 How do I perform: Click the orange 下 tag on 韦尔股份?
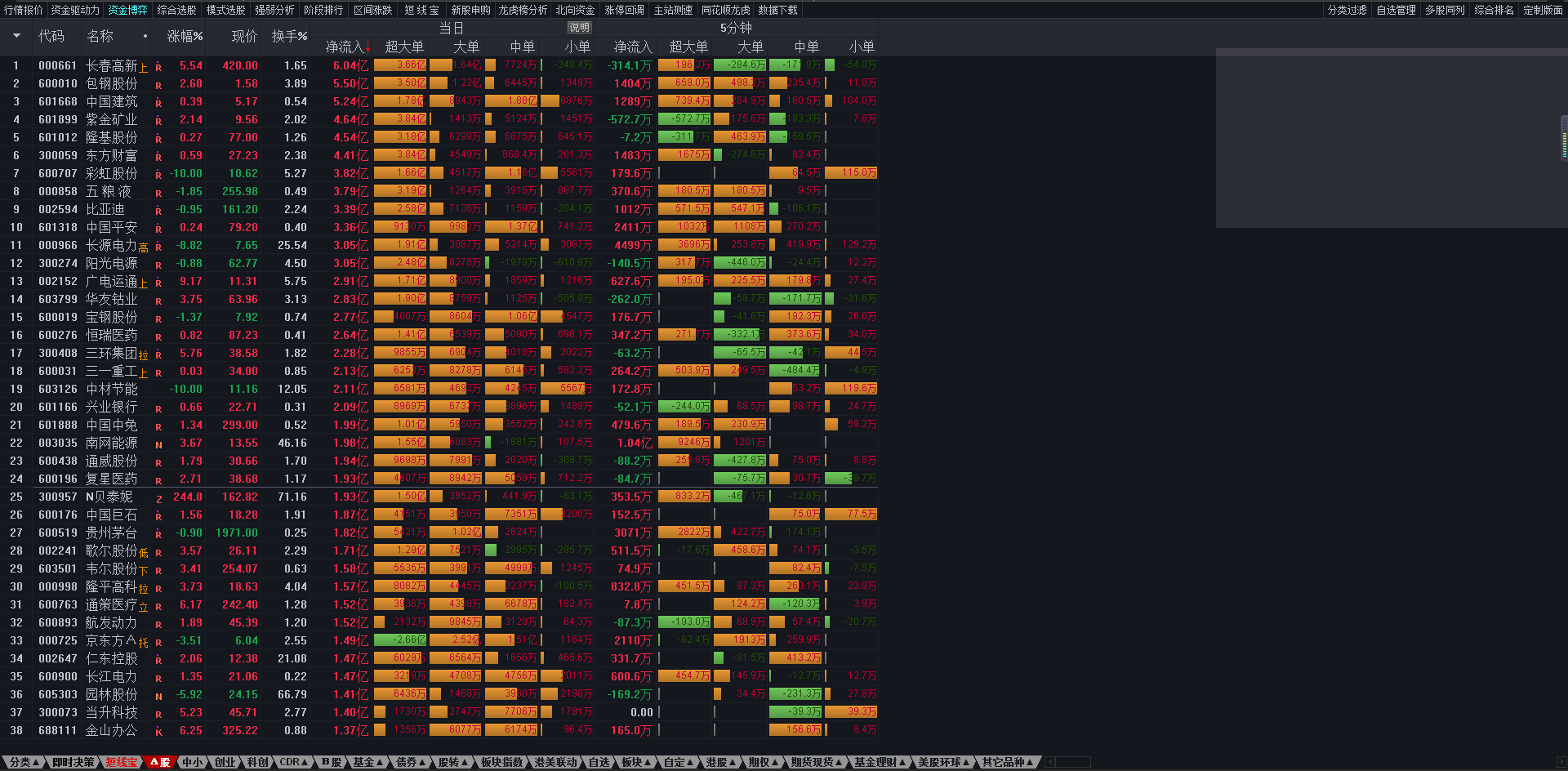point(144,571)
